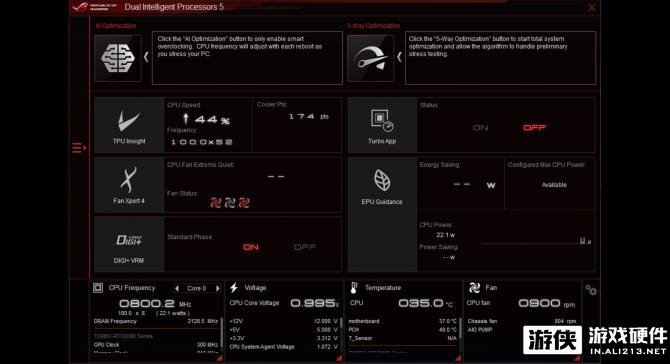Open the EPU Guidance panel
Viewport: 670px width, 364px height.
pos(382,214)
